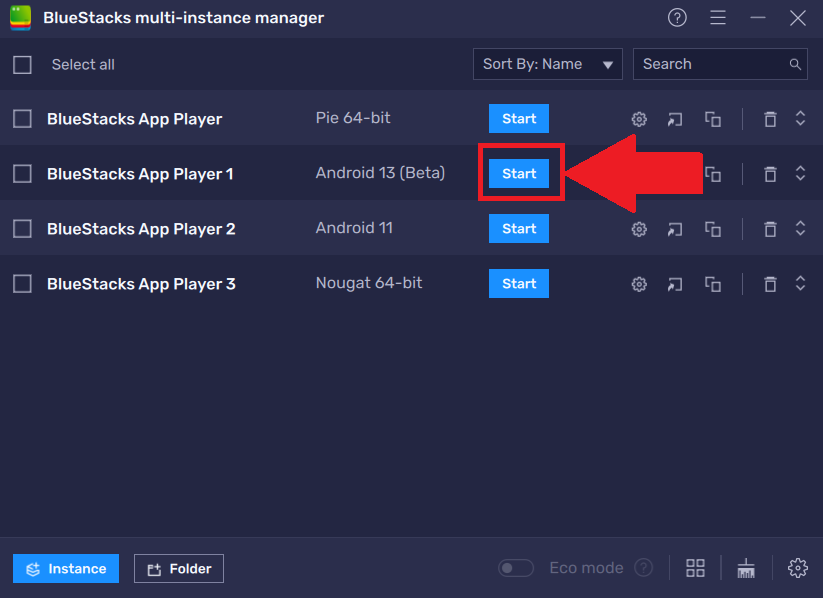
Task: Check the Select all checkbox
Action: coord(22,63)
